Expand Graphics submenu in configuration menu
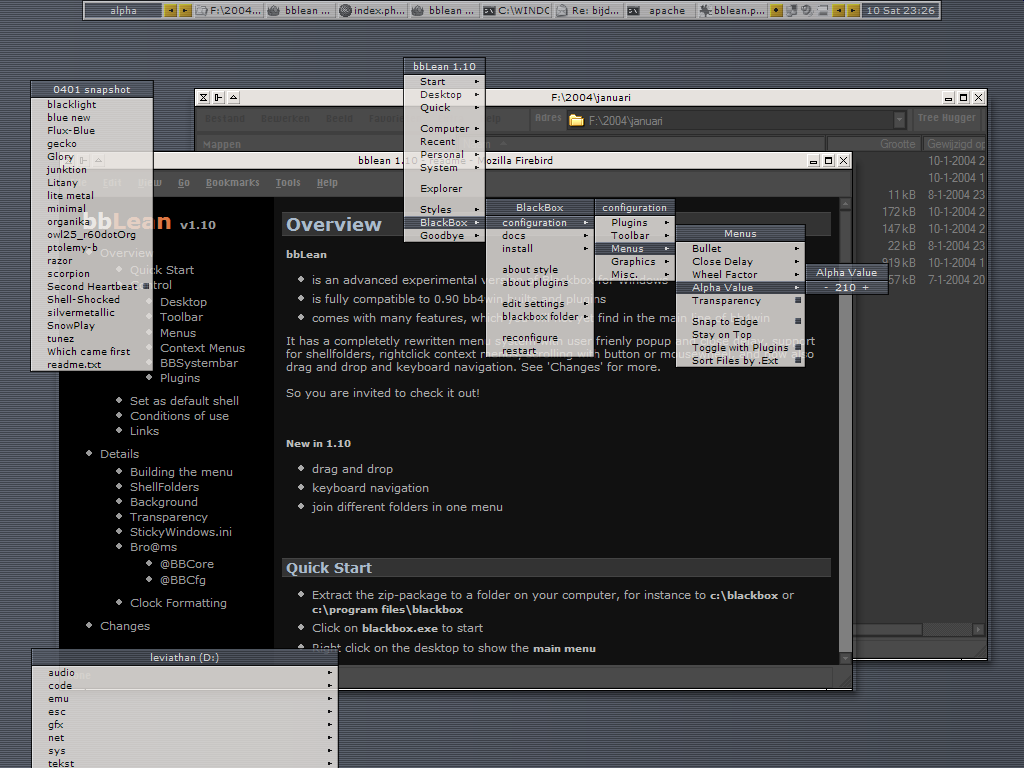This screenshot has width=1024, height=768. (634, 262)
